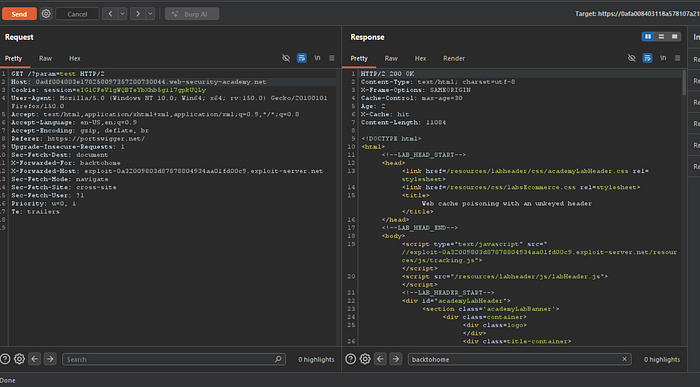Open request settings gear next to Send
Image resolution: width=700 pixels, height=387 pixels.
46,14
